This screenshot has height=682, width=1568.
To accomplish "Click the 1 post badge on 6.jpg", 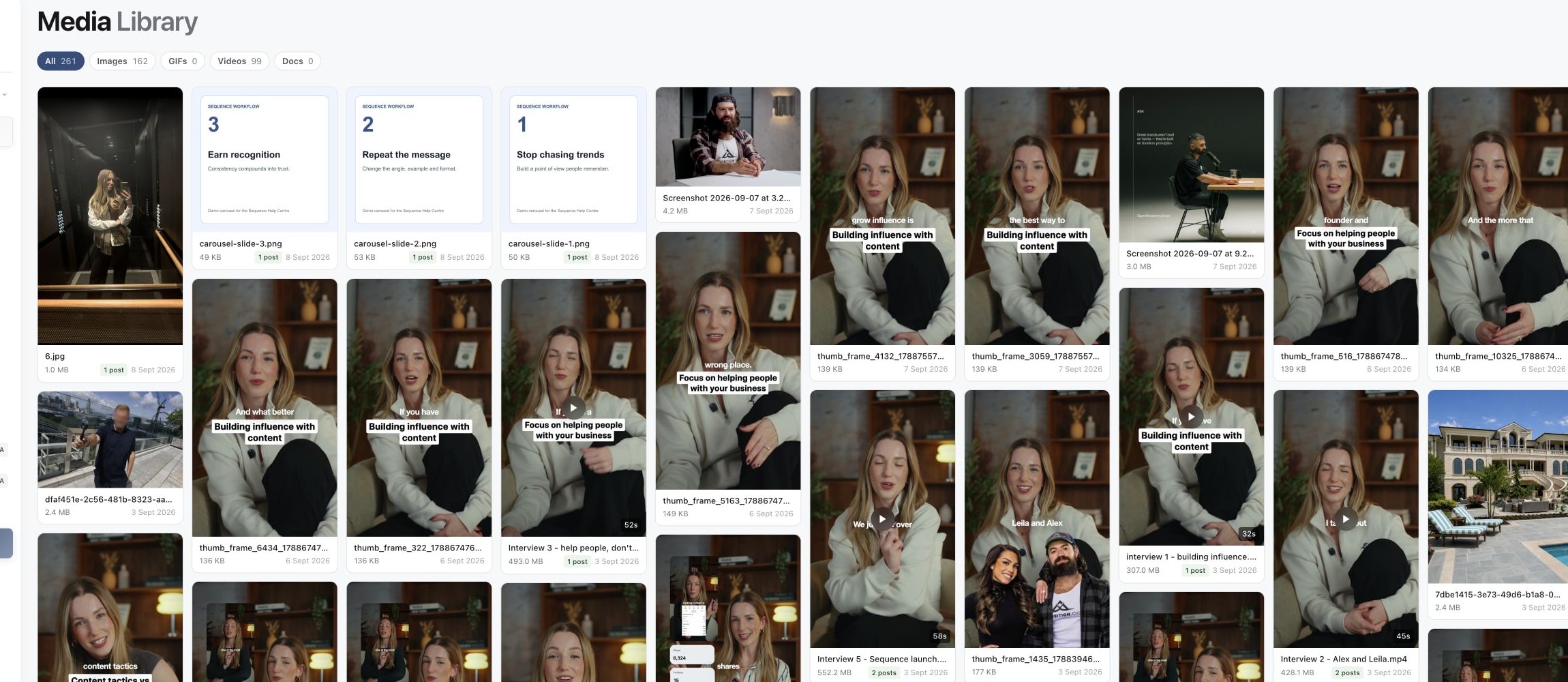I will point(114,370).
